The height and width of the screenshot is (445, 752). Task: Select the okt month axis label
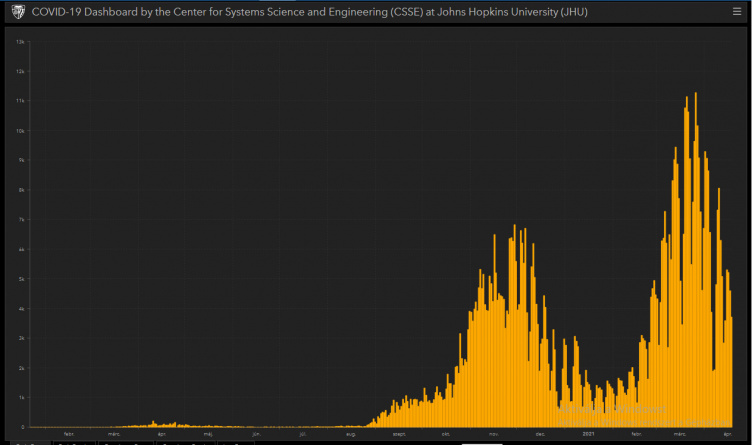446,434
